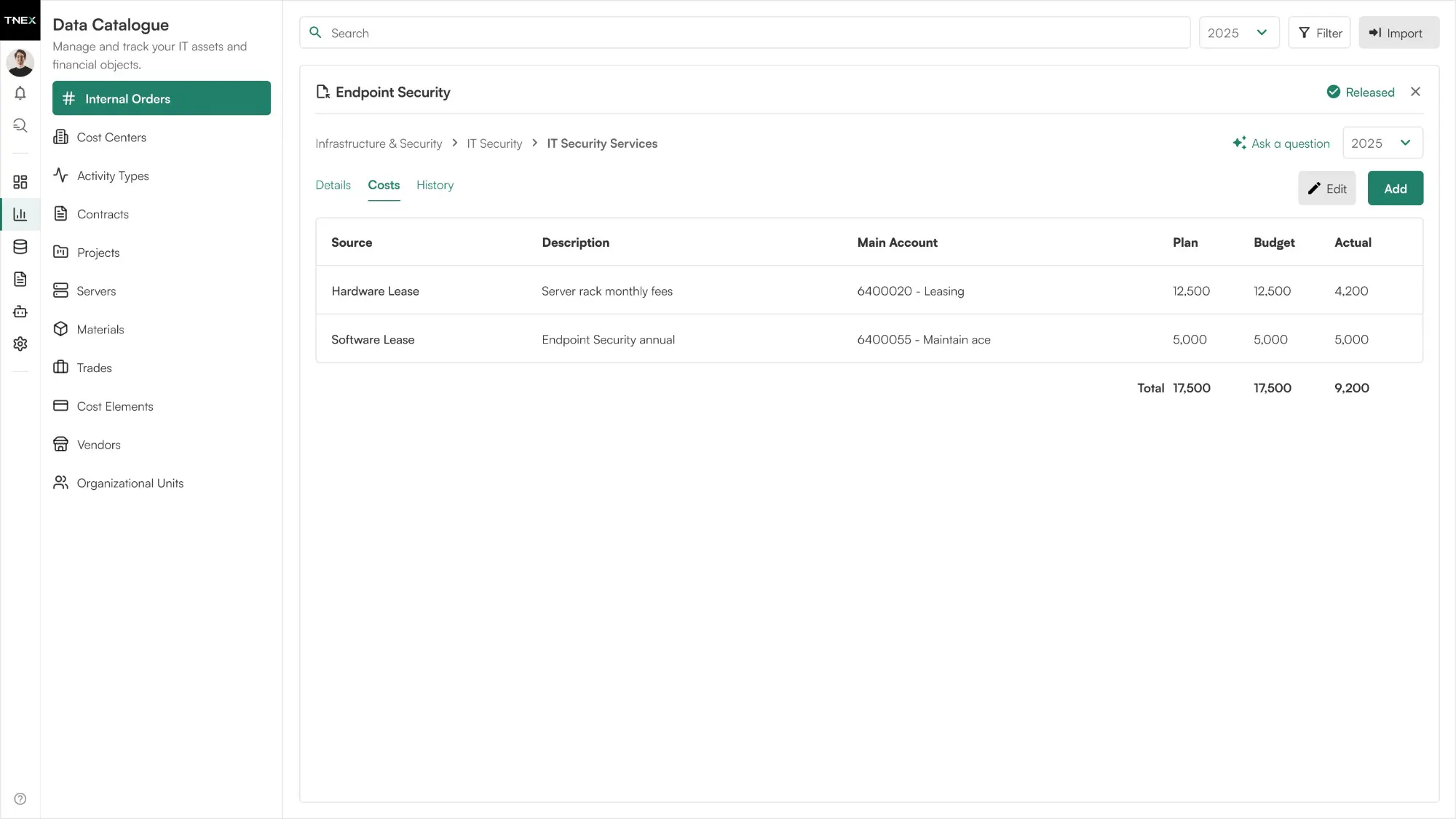Select the Hardware Lease row
Screen dimensions: 1456x819
869,290
